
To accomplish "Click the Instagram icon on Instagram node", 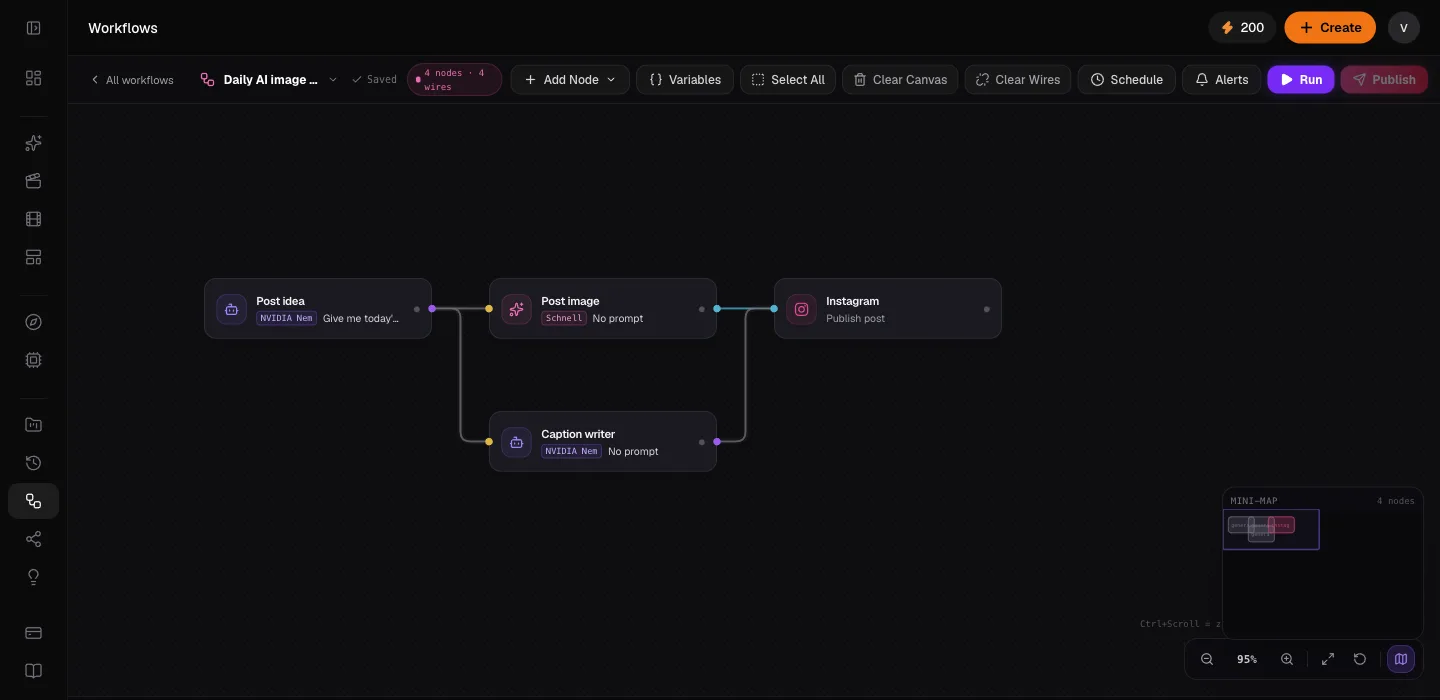I will (x=801, y=309).
